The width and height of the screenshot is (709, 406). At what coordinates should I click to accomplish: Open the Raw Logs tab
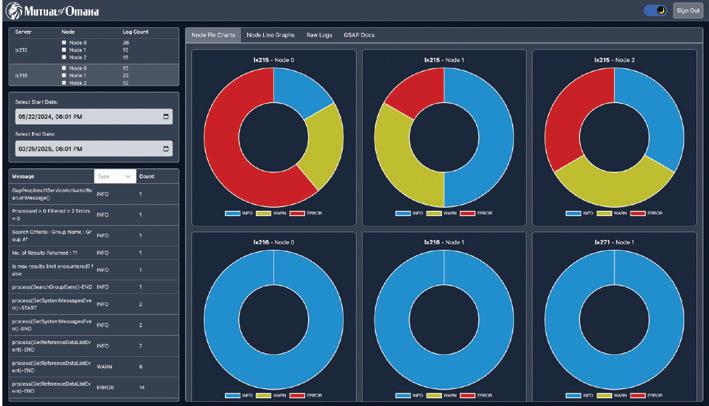pos(319,35)
